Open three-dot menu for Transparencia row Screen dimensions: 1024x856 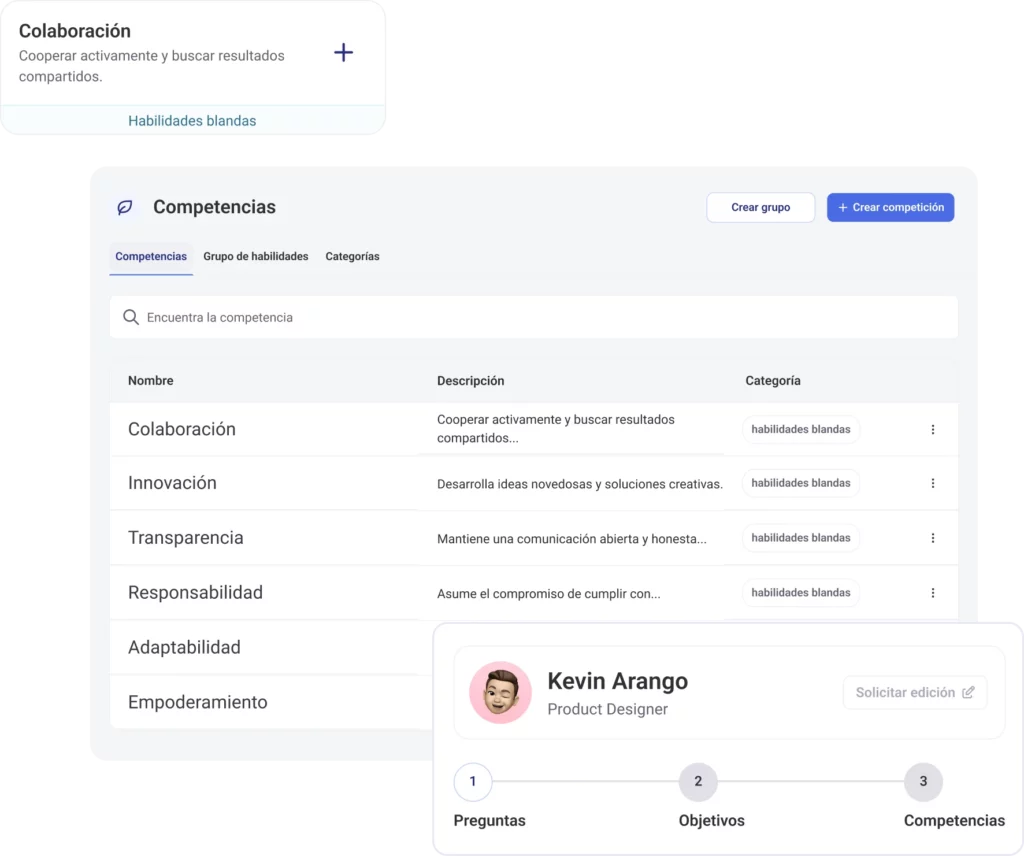pos(932,538)
